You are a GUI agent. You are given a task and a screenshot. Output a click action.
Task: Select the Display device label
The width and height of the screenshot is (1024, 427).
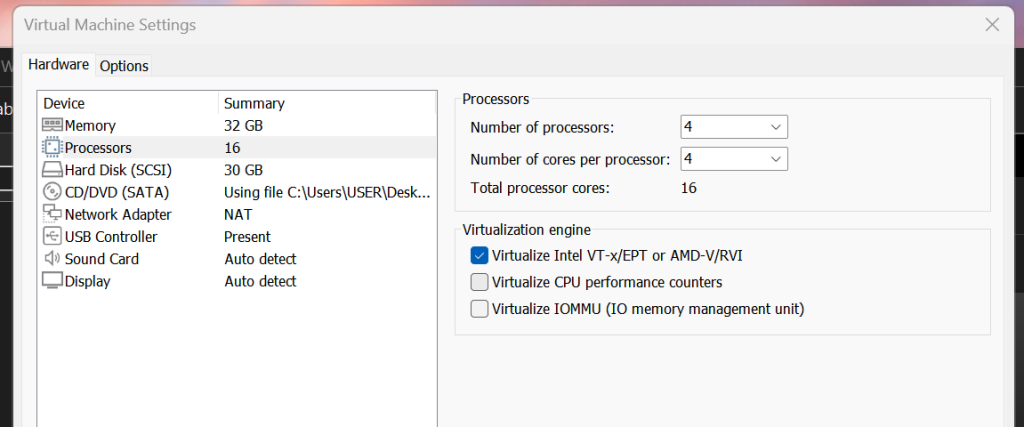click(88, 281)
